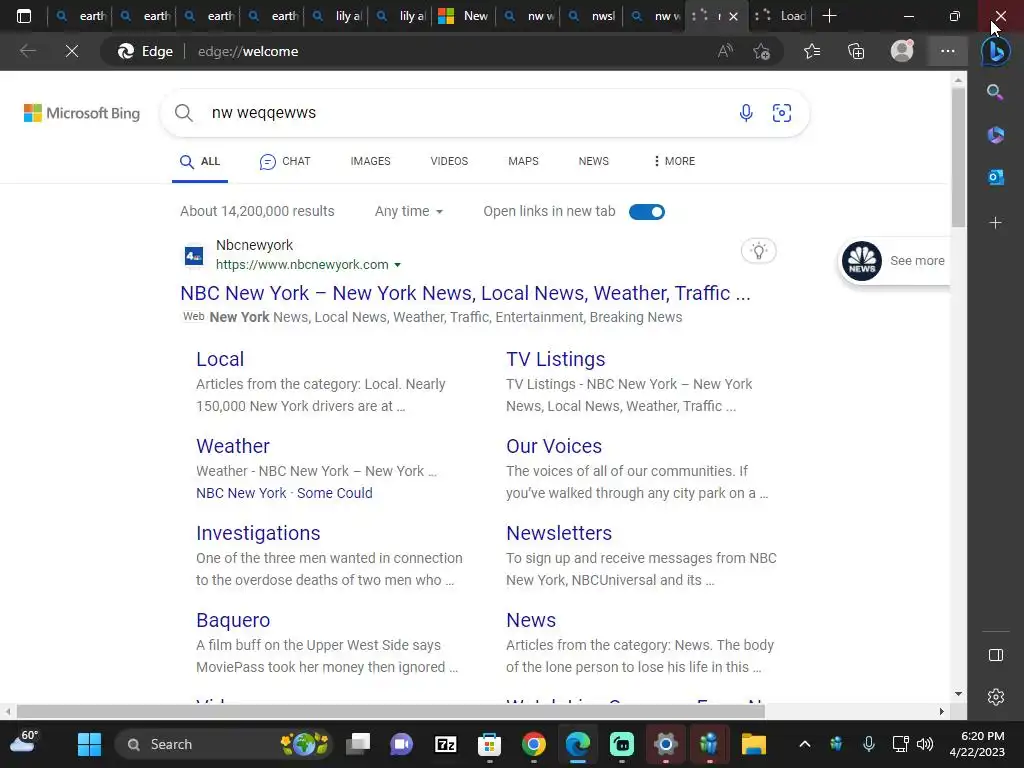This screenshot has width=1024, height=768.
Task: Switch to the CHAT tab
Action: click(x=285, y=161)
